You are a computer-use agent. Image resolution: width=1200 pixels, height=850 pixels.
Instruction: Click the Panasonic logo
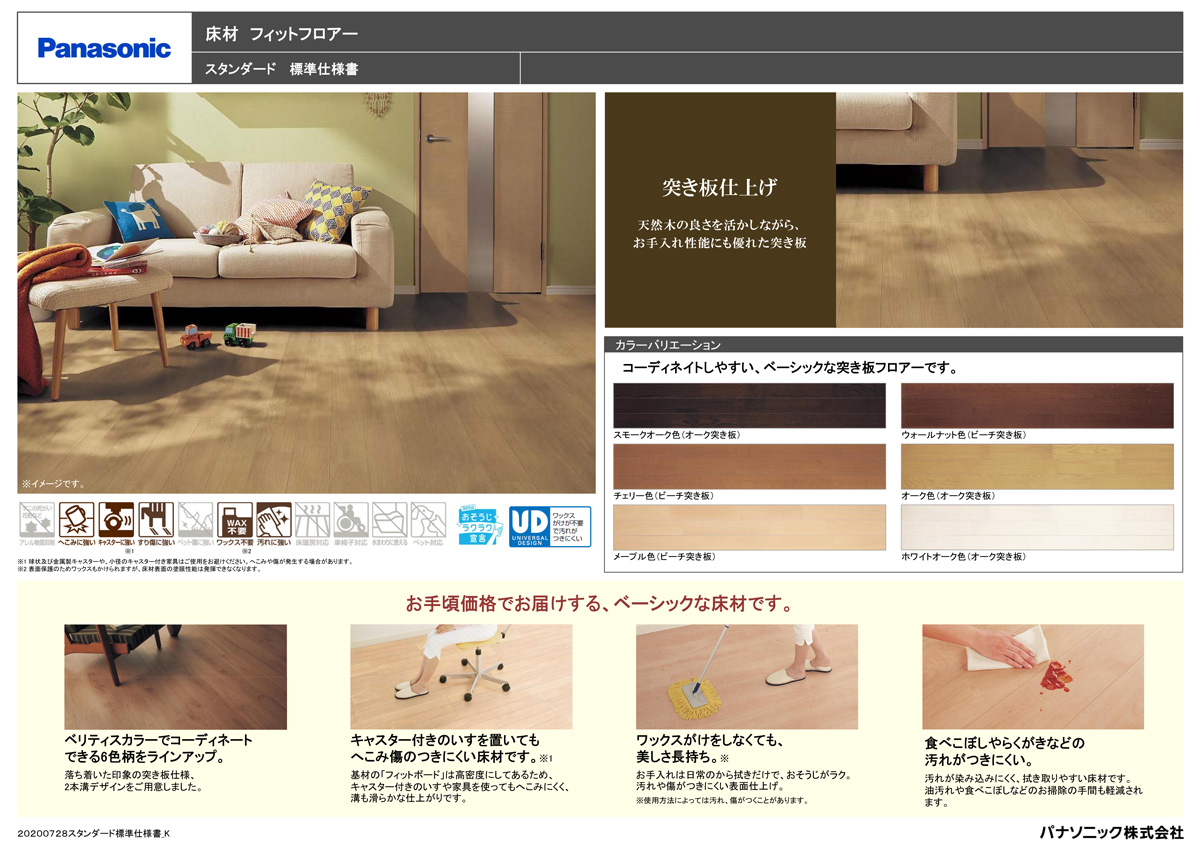click(104, 48)
